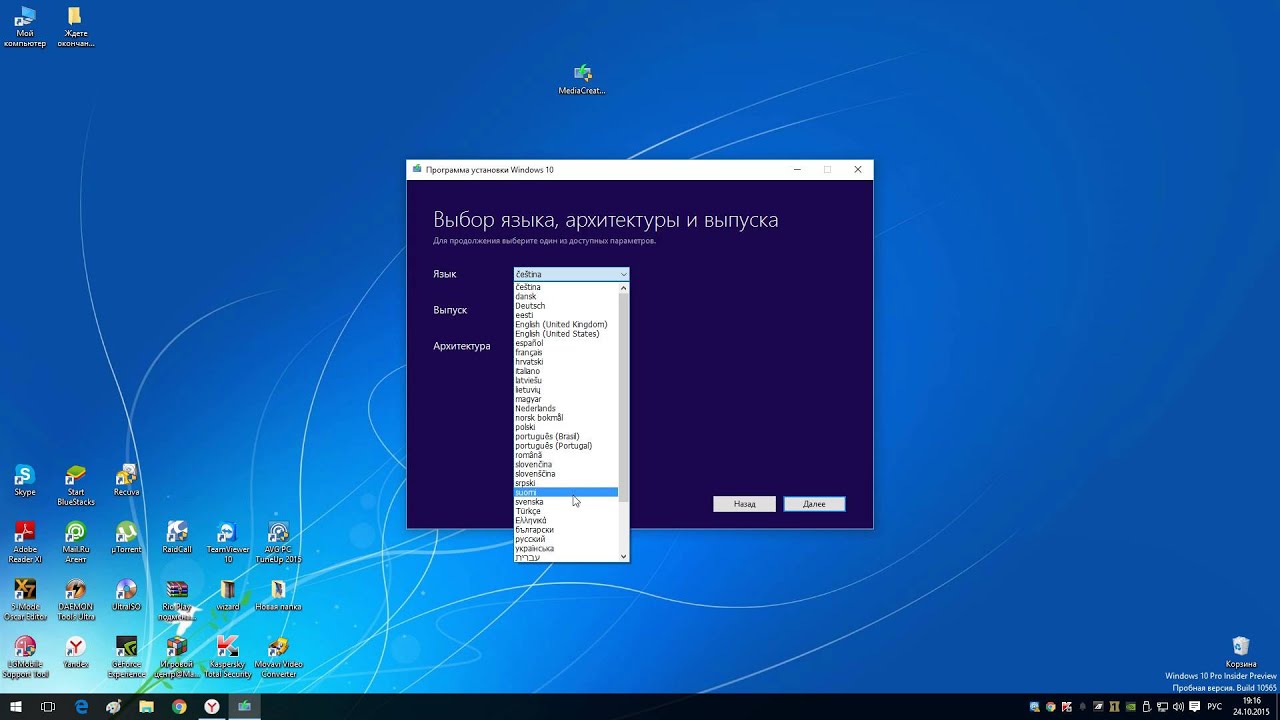Open 5-Mode Oscar Editor shortcut

[x=25, y=599]
